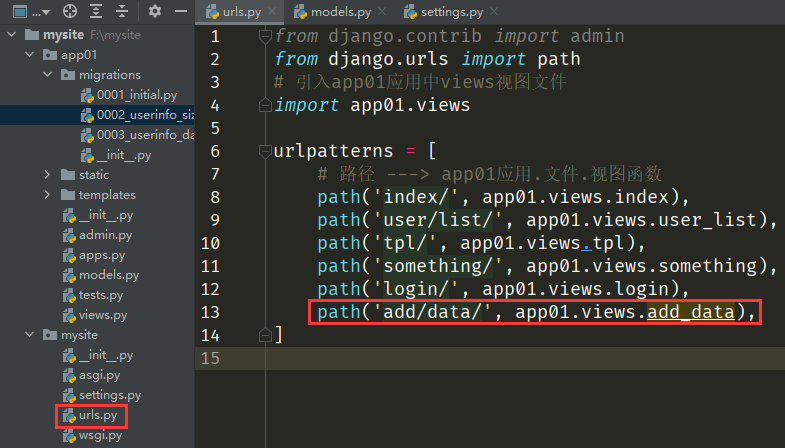
Task: Hide the project panel with minus icon
Action: click(x=181, y=11)
